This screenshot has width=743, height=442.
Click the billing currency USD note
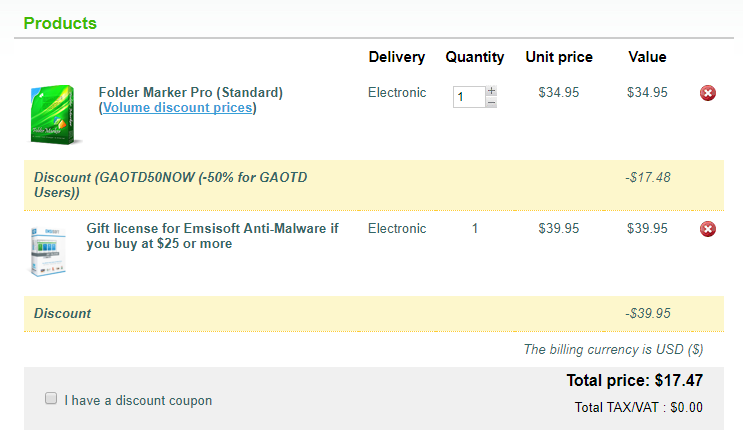[613, 350]
